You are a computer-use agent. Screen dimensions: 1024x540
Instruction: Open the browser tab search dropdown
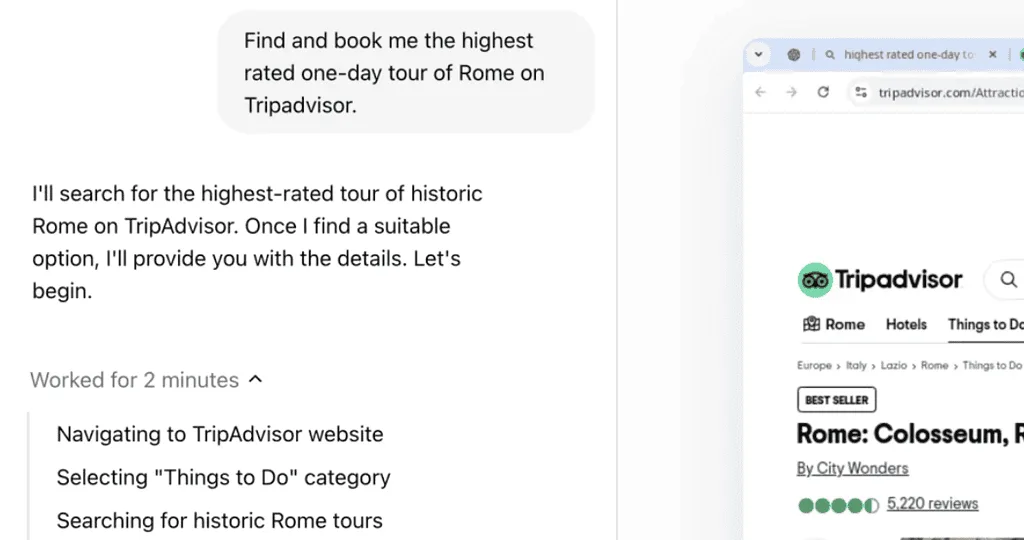759,55
